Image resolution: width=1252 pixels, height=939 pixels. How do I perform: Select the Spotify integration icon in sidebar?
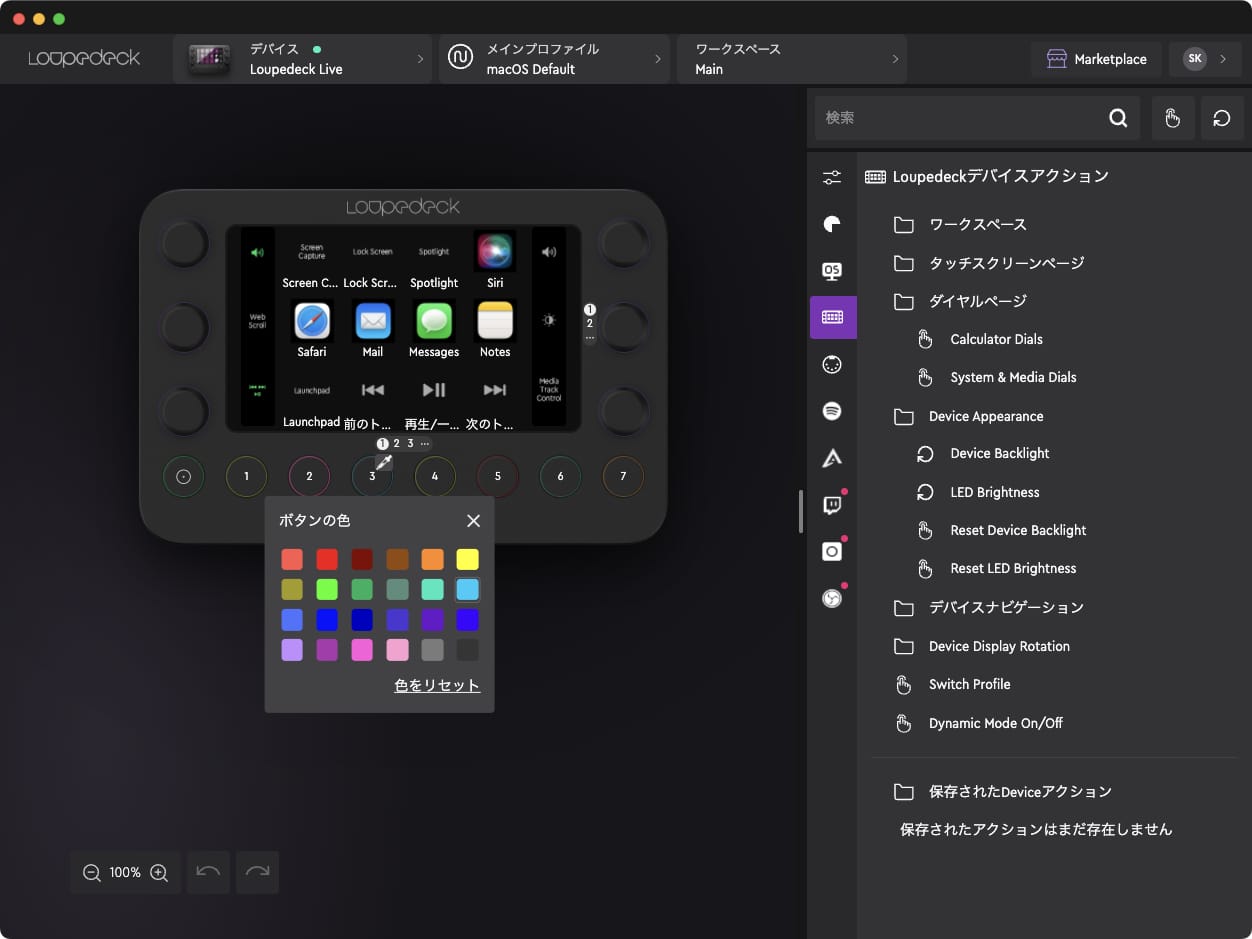click(833, 411)
